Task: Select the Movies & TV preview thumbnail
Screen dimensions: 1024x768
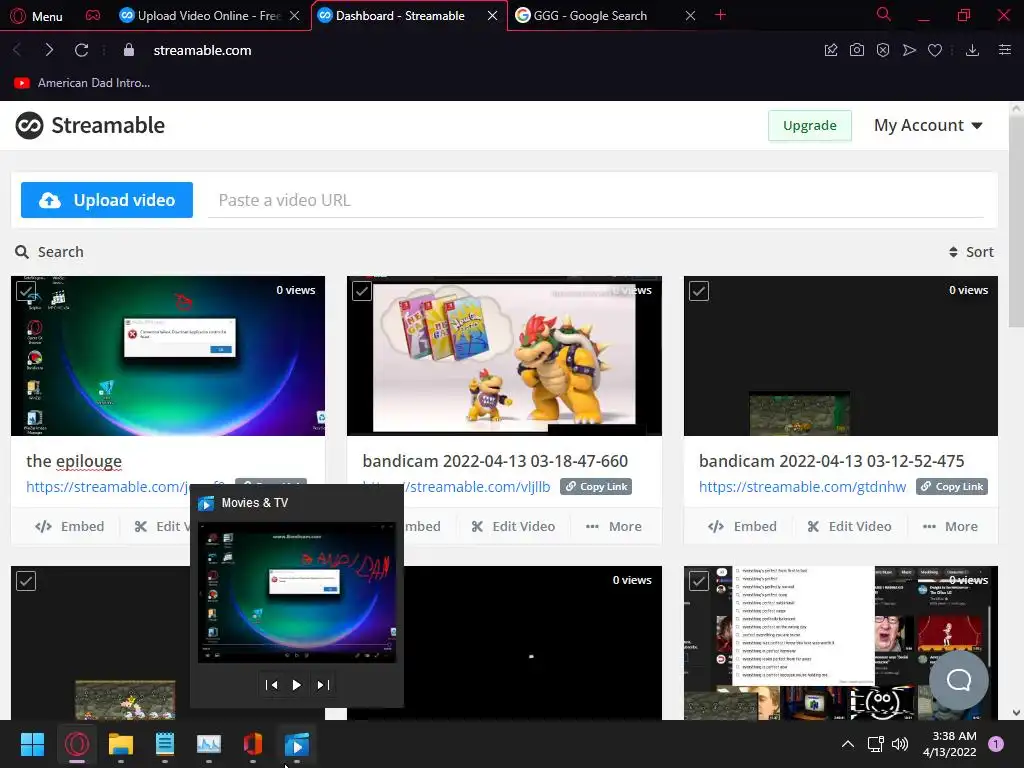Action: click(297, 592)
